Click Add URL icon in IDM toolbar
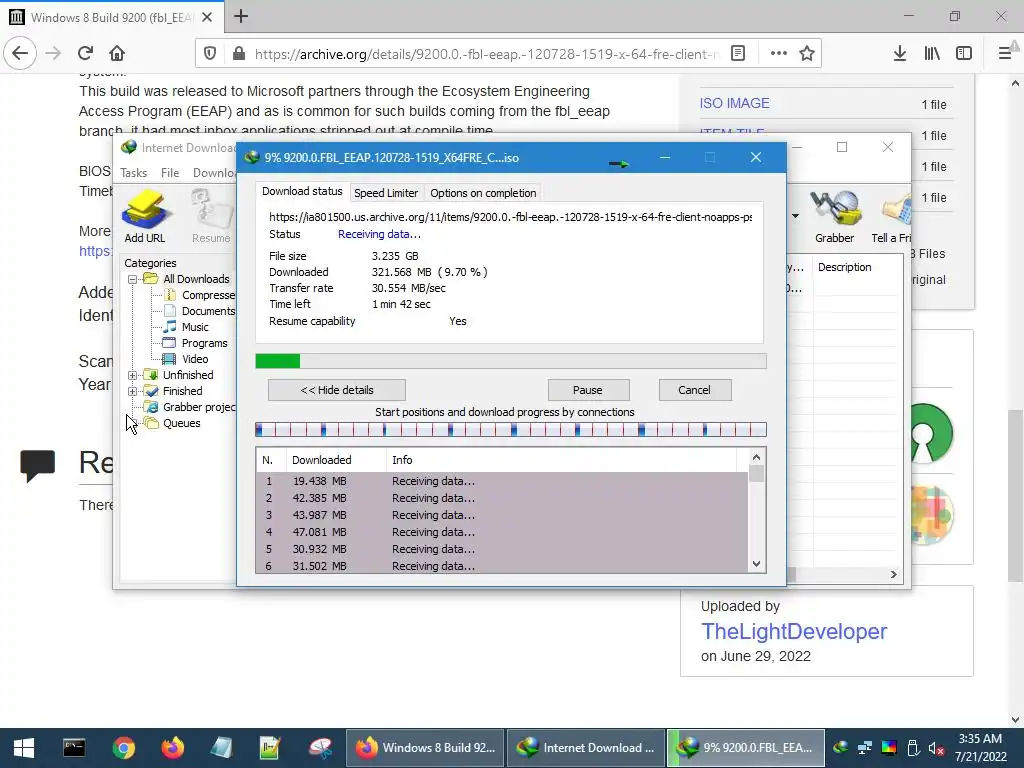The image size is (1024, 768). tap(145, 216)
